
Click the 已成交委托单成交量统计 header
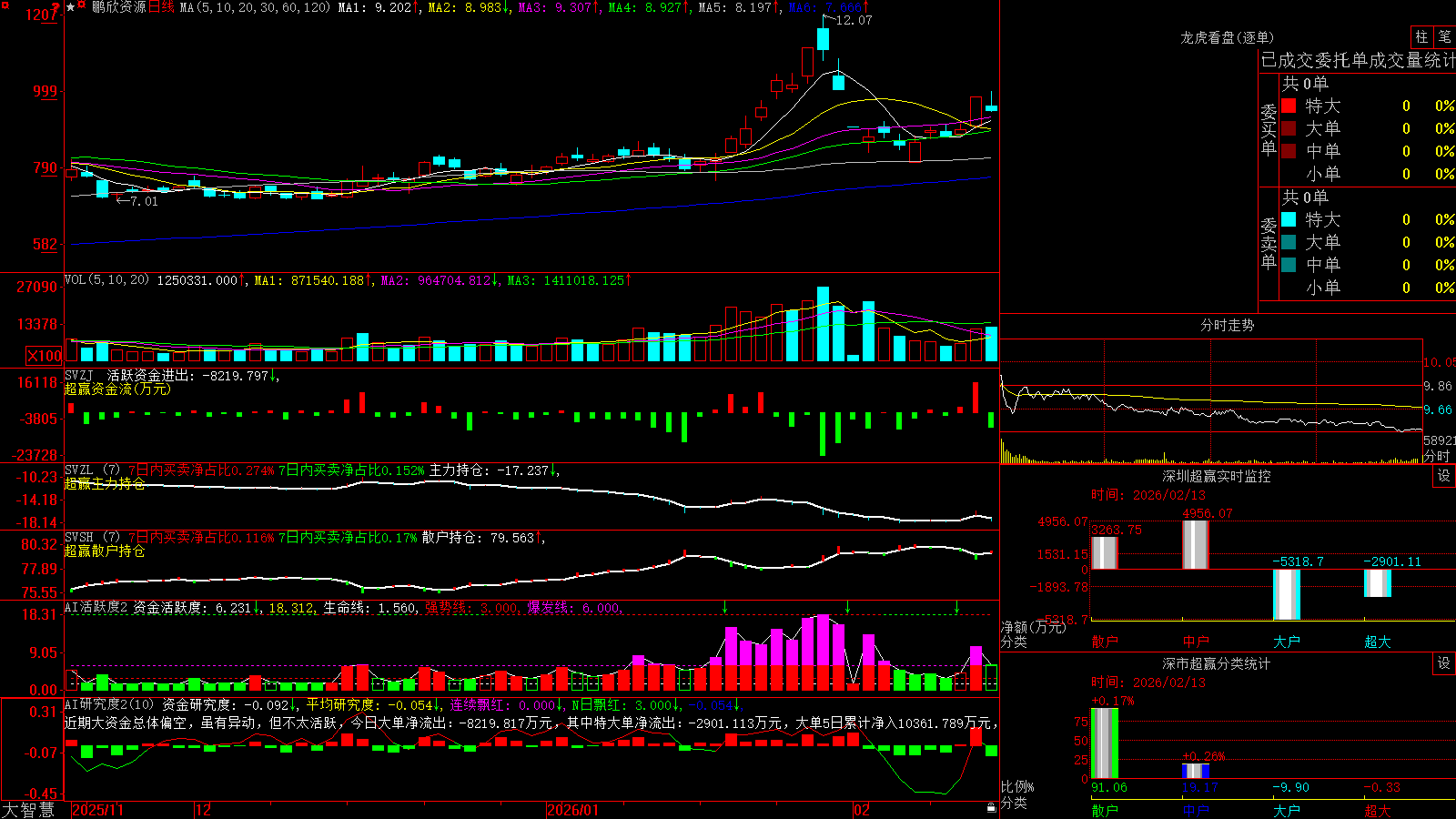[1358, 60]
